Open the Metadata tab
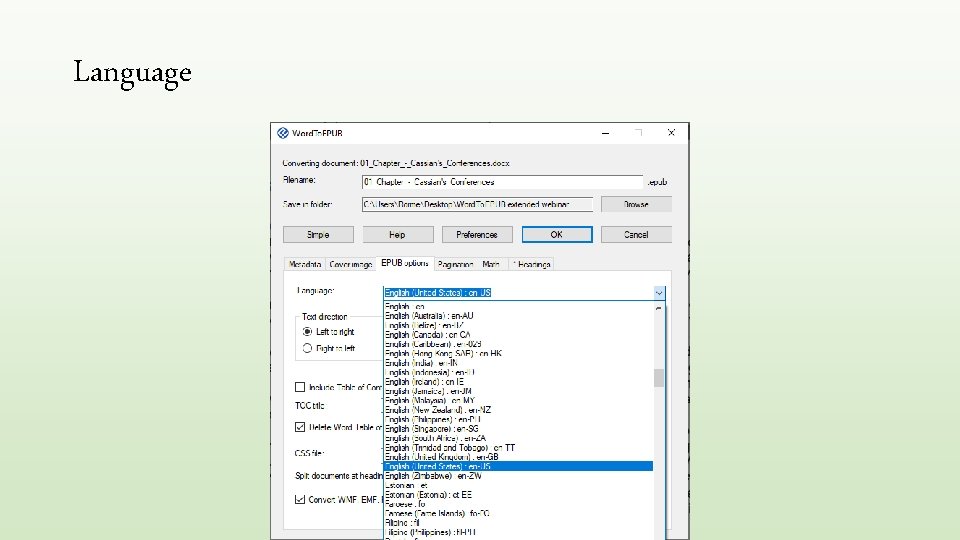 tap(305, 264)
